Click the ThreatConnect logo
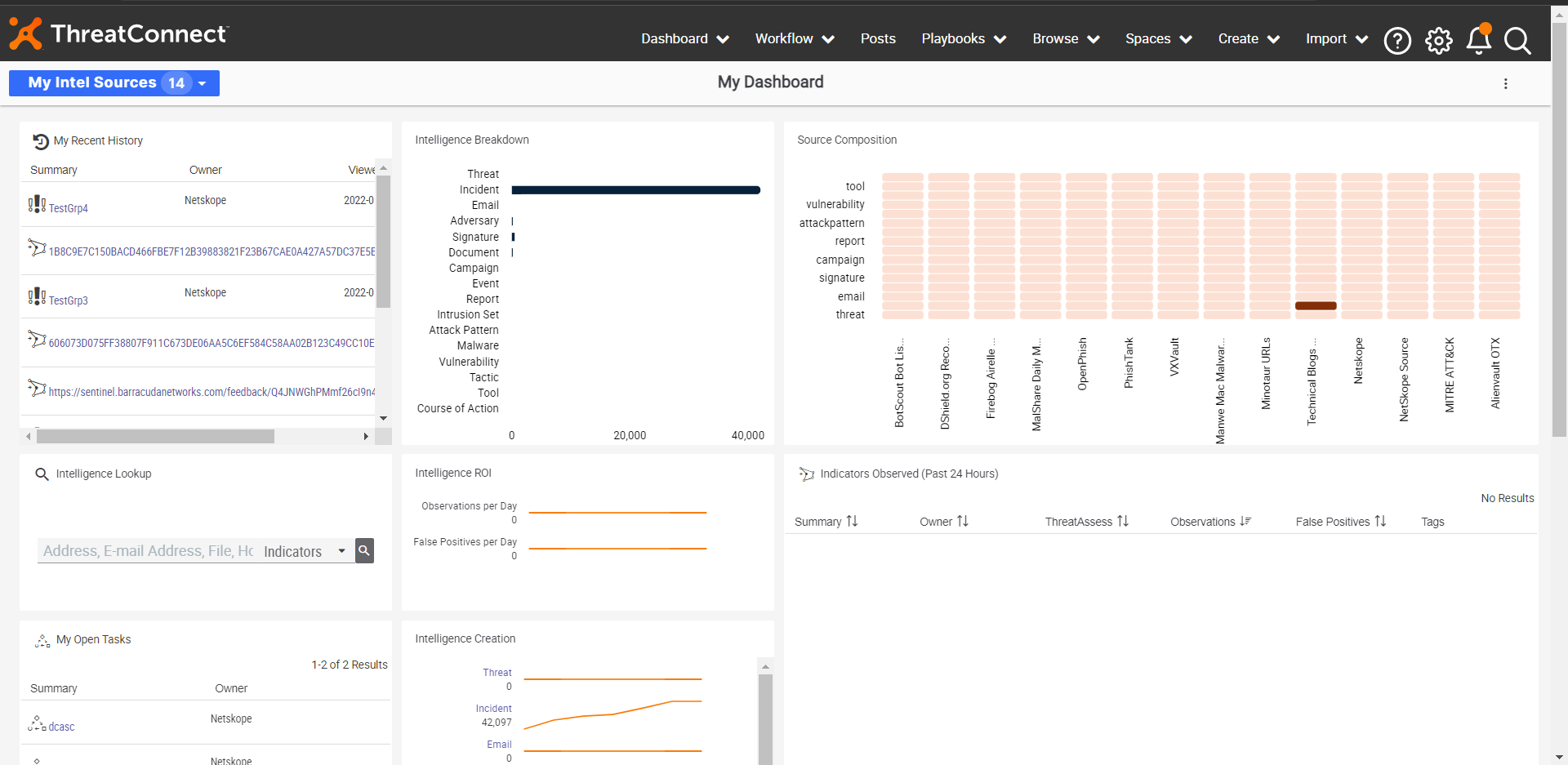 click(119, 34)
